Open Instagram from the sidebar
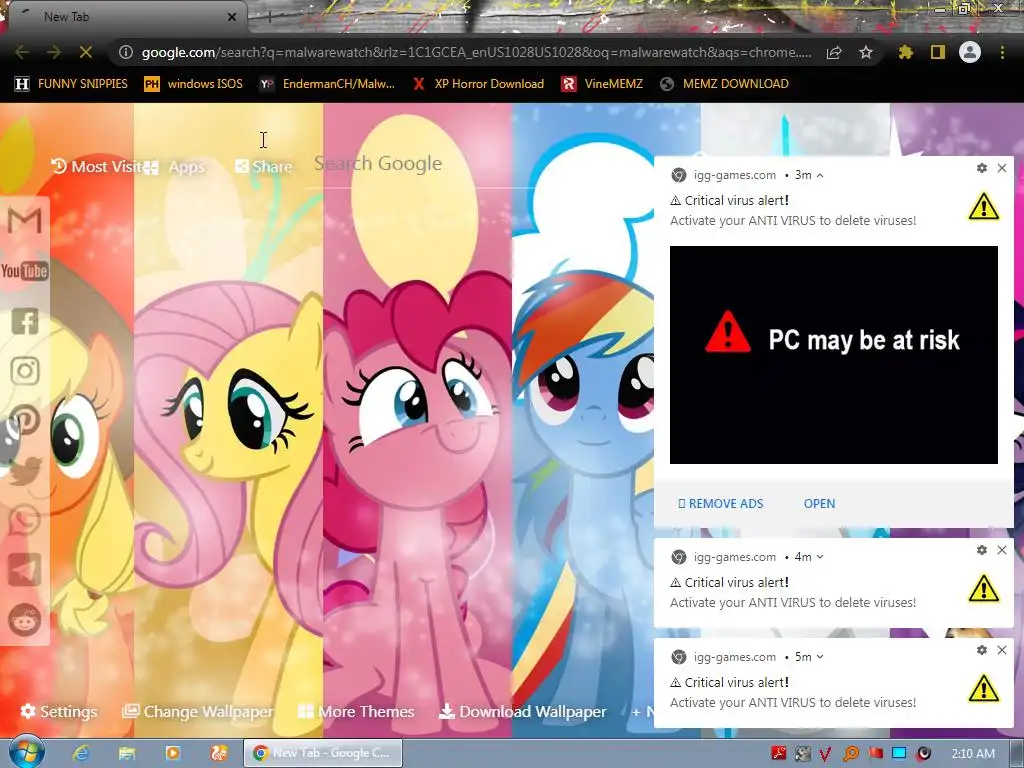1024x768 pixels. click(25, 371)
